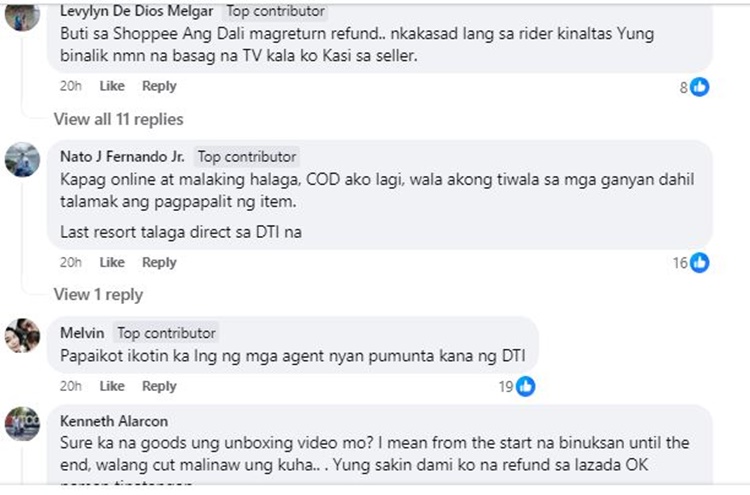
Task: Open Levylyn De Dios Melgar avatar
Action: pyautogui.click(x=22, y=14)
